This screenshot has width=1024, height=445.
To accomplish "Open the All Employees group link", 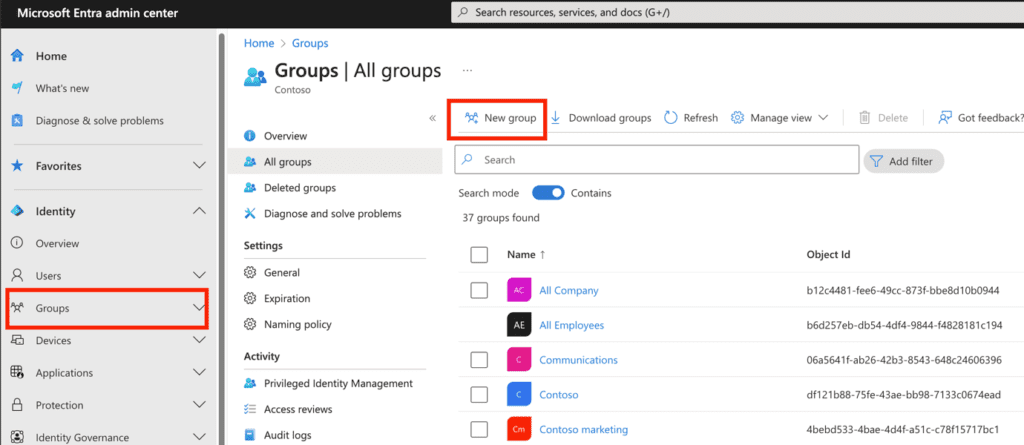I will point(571,325).
